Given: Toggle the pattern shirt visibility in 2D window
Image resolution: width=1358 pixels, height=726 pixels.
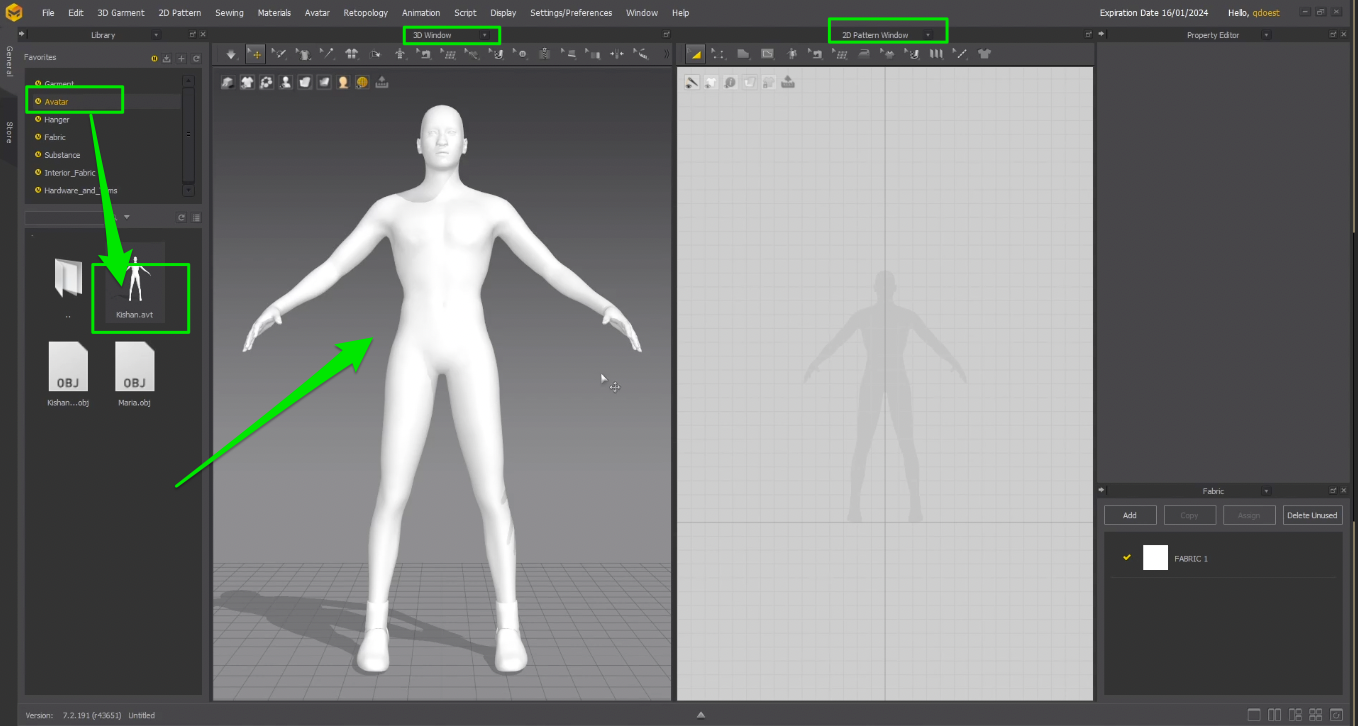Looking at the screenshot, I should [710, 82].
